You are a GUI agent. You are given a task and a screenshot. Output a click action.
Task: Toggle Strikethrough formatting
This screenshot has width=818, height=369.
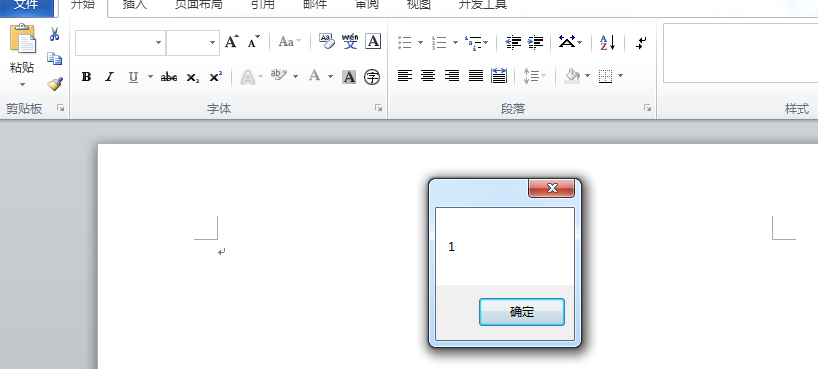click(x=169, y=77)
